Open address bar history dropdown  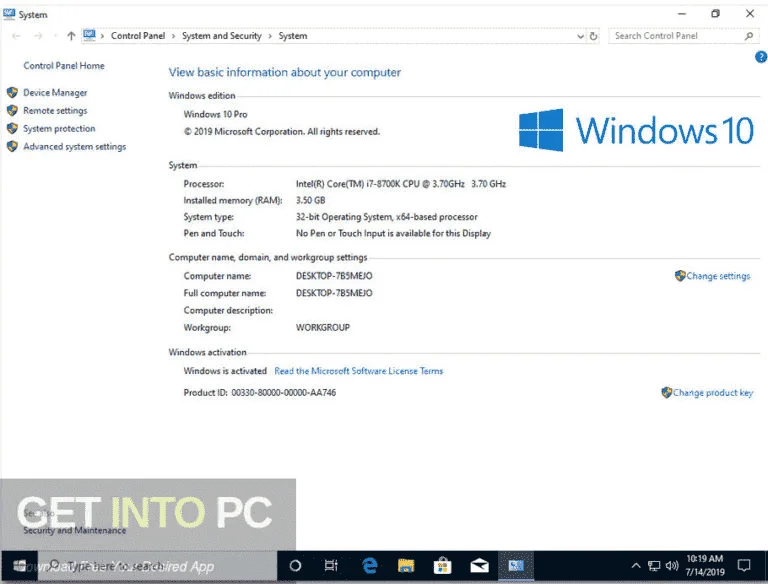[580, 36]
